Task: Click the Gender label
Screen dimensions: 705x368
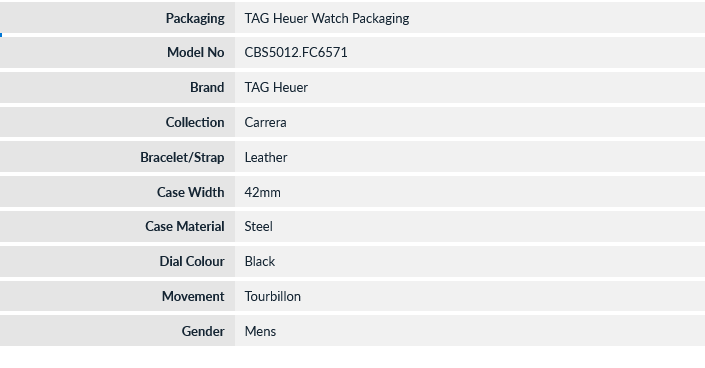Action: click(203, 331)
